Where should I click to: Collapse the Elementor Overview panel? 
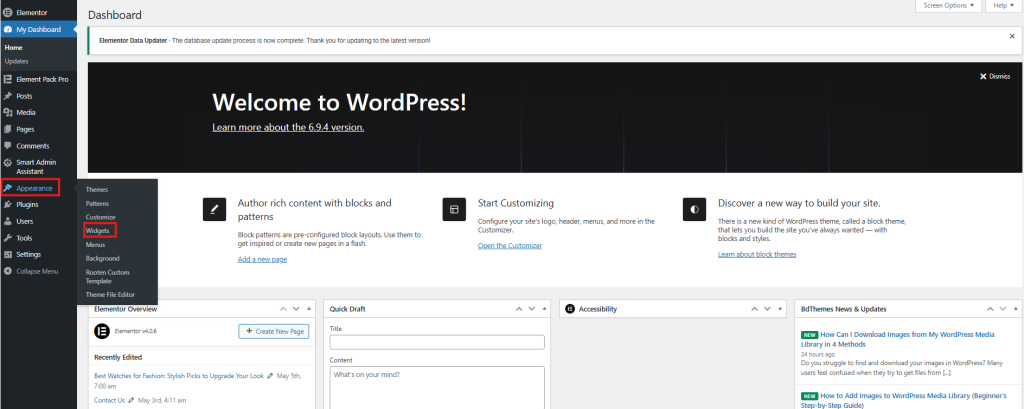point(309,309)
